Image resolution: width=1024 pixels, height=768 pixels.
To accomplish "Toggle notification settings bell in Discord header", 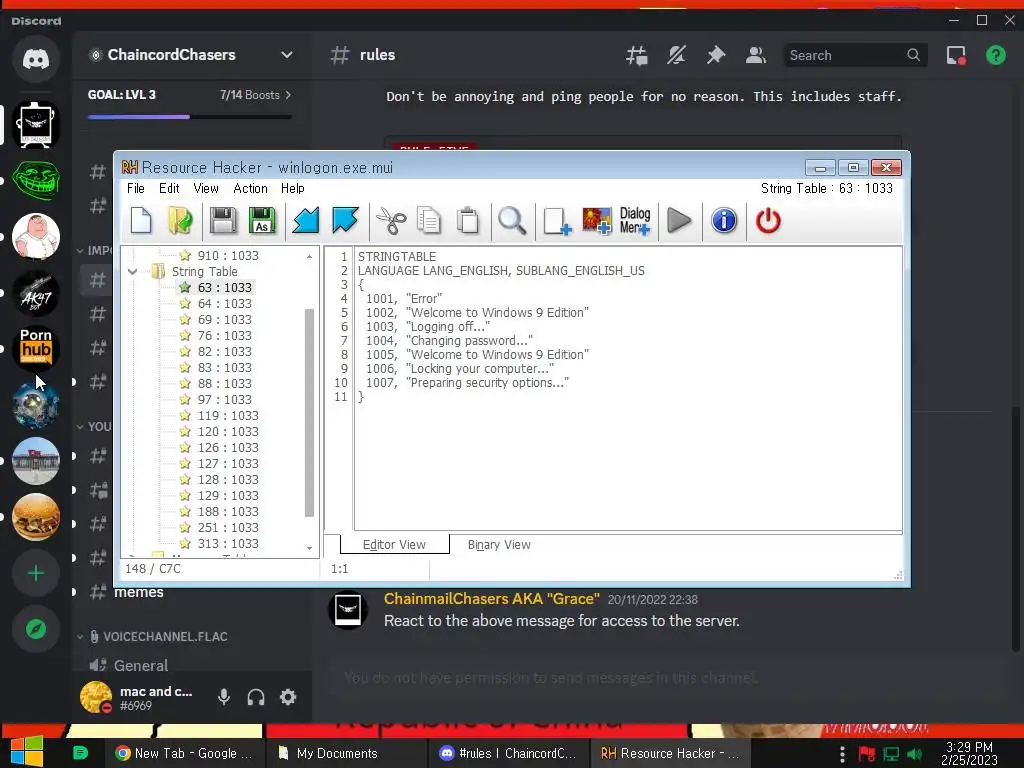I will click(x=676, y=56).
